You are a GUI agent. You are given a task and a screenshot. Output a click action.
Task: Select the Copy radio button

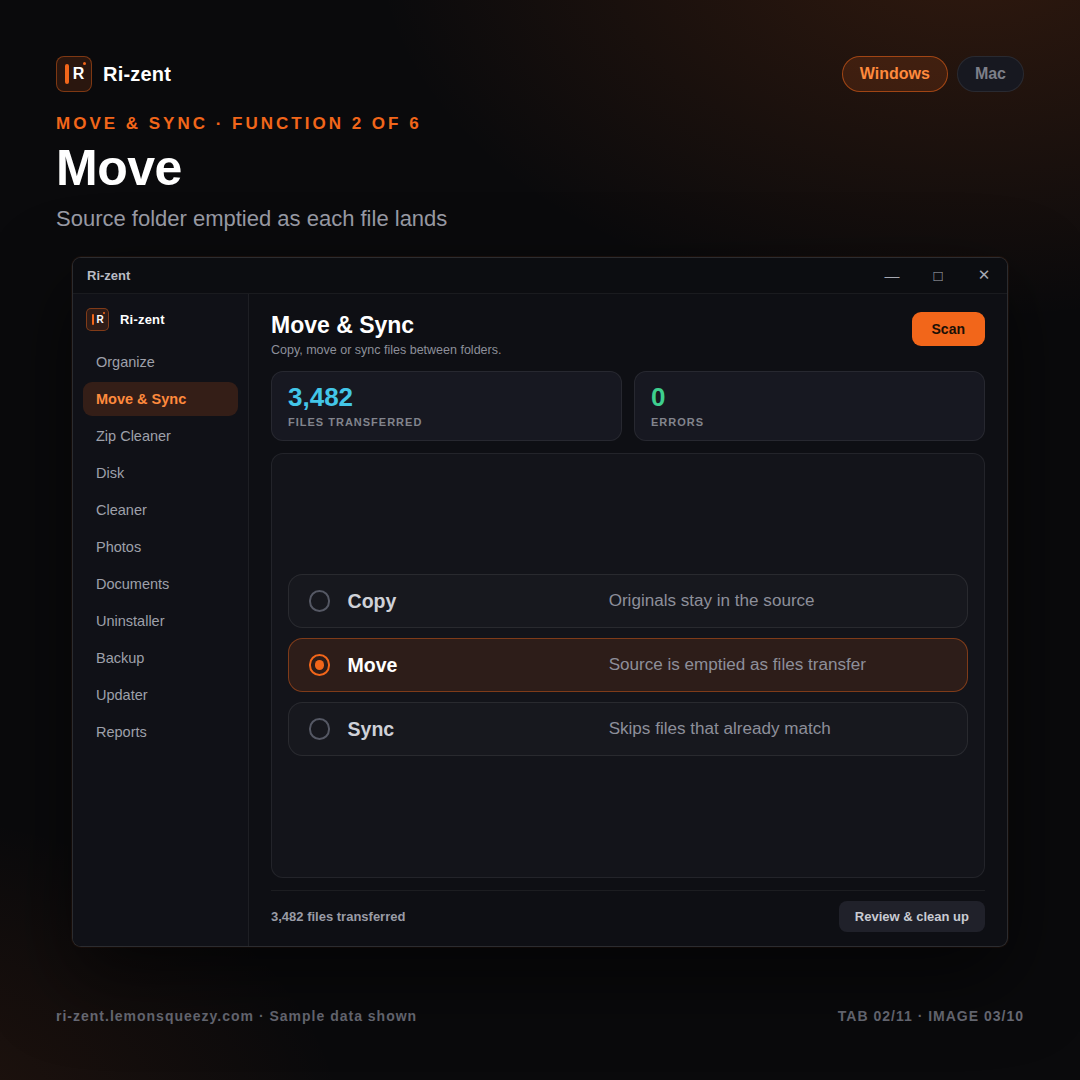tap(320, 601)
